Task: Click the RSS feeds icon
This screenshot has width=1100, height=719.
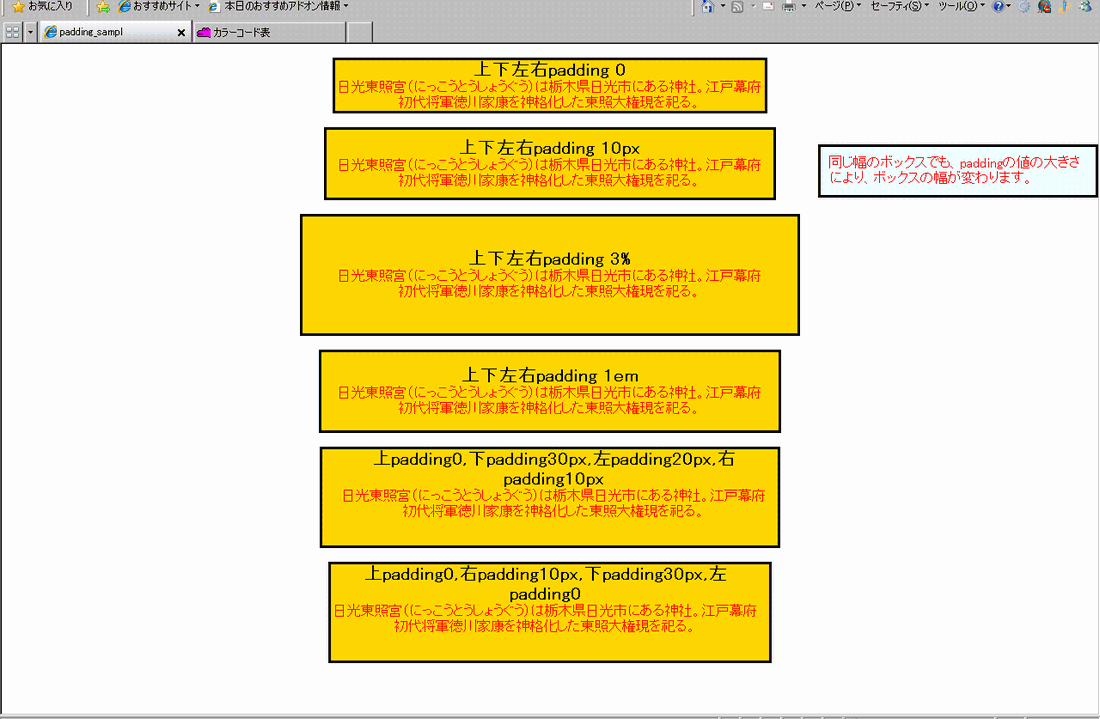Action: coord(737,6)
